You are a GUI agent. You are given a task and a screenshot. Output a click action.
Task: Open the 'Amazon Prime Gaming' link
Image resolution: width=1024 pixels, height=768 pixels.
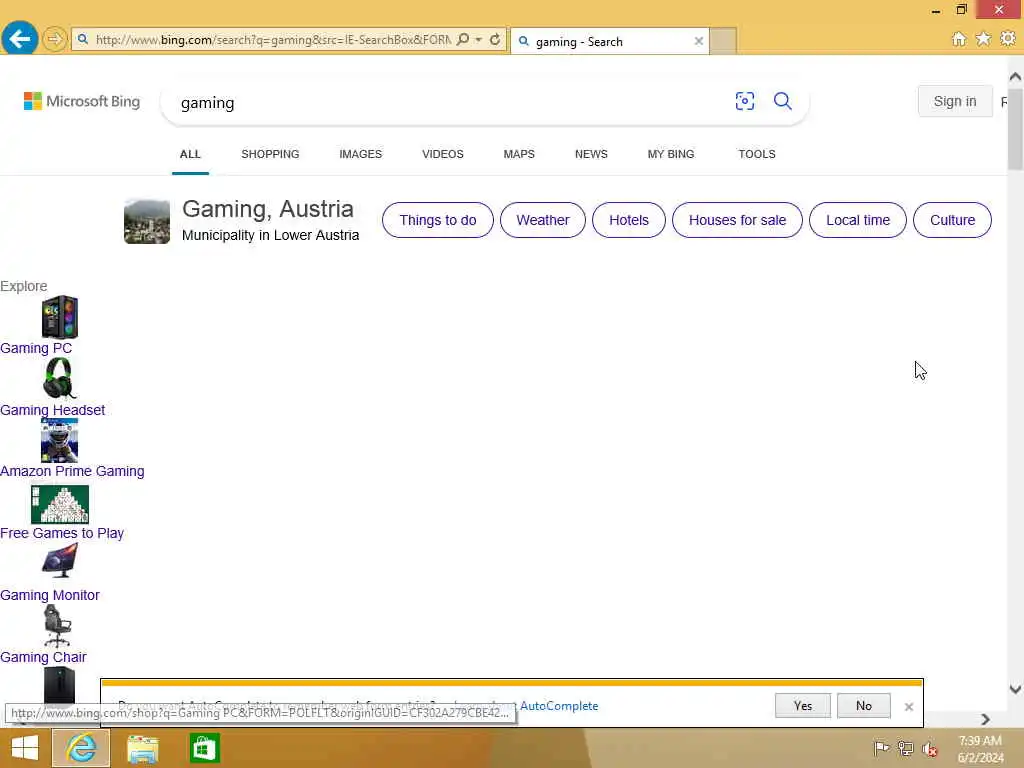(72, 472)
